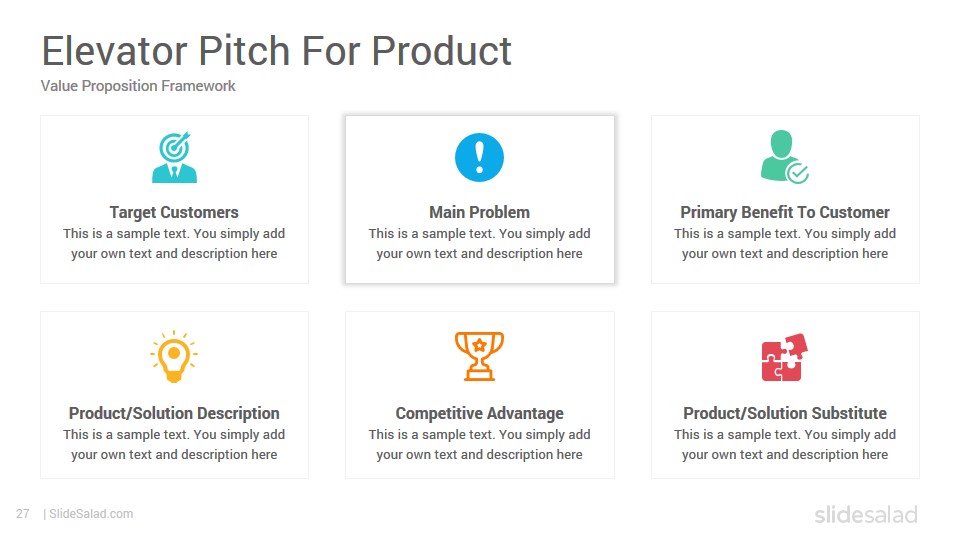
Task: Select the red puzzle pieces icon
Action: click(784, 357)
